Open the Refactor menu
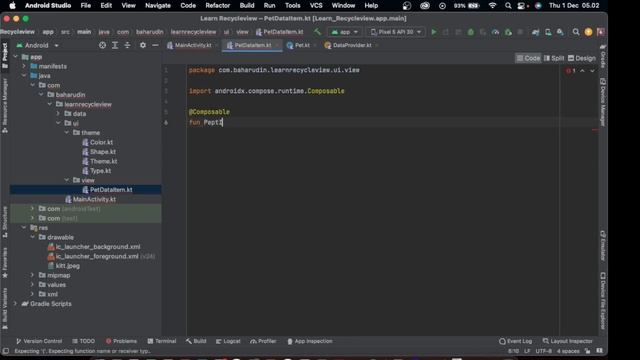 pos(218,6)
